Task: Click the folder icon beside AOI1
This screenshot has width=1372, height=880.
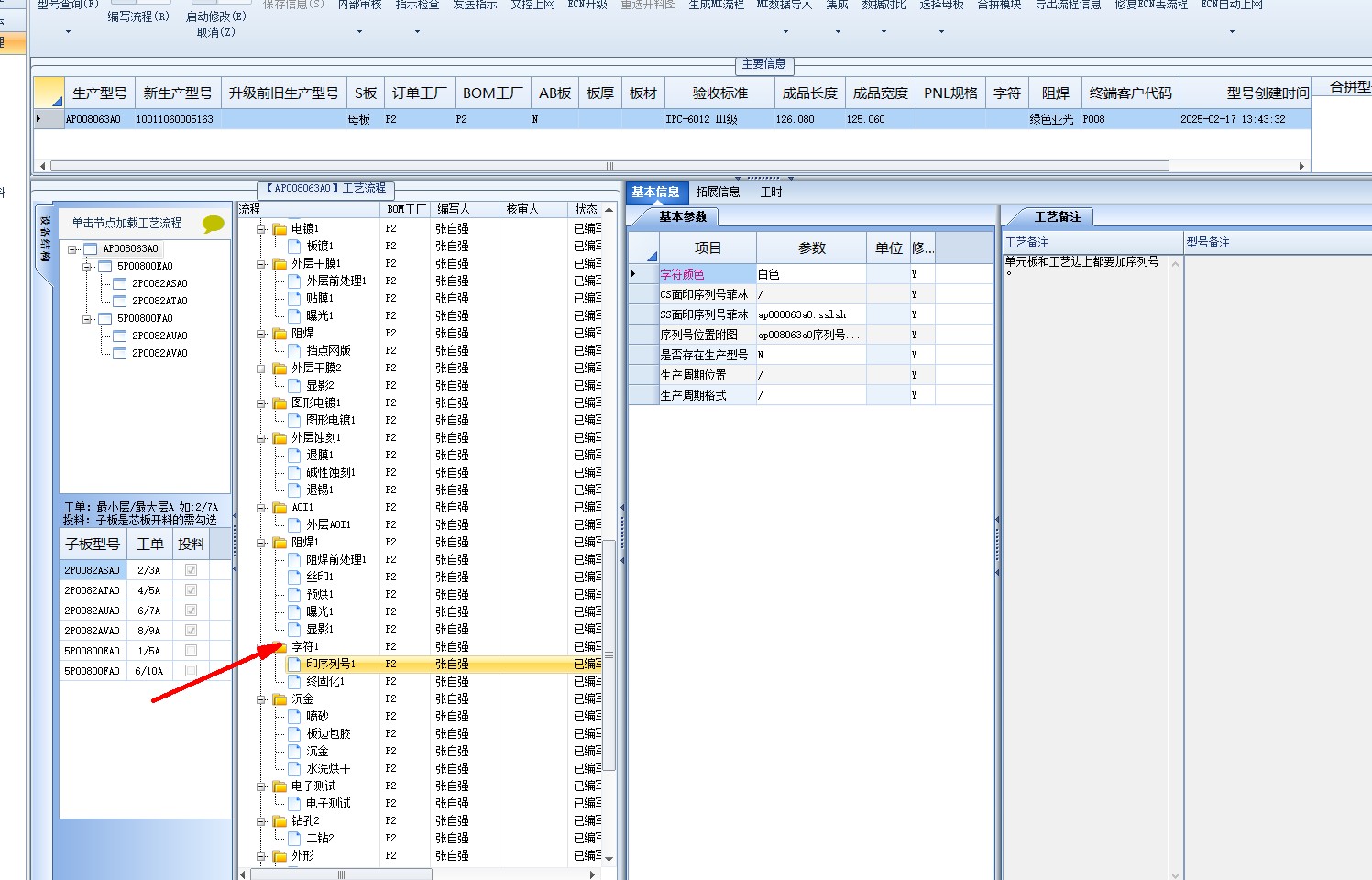Action: coord(280,507)
